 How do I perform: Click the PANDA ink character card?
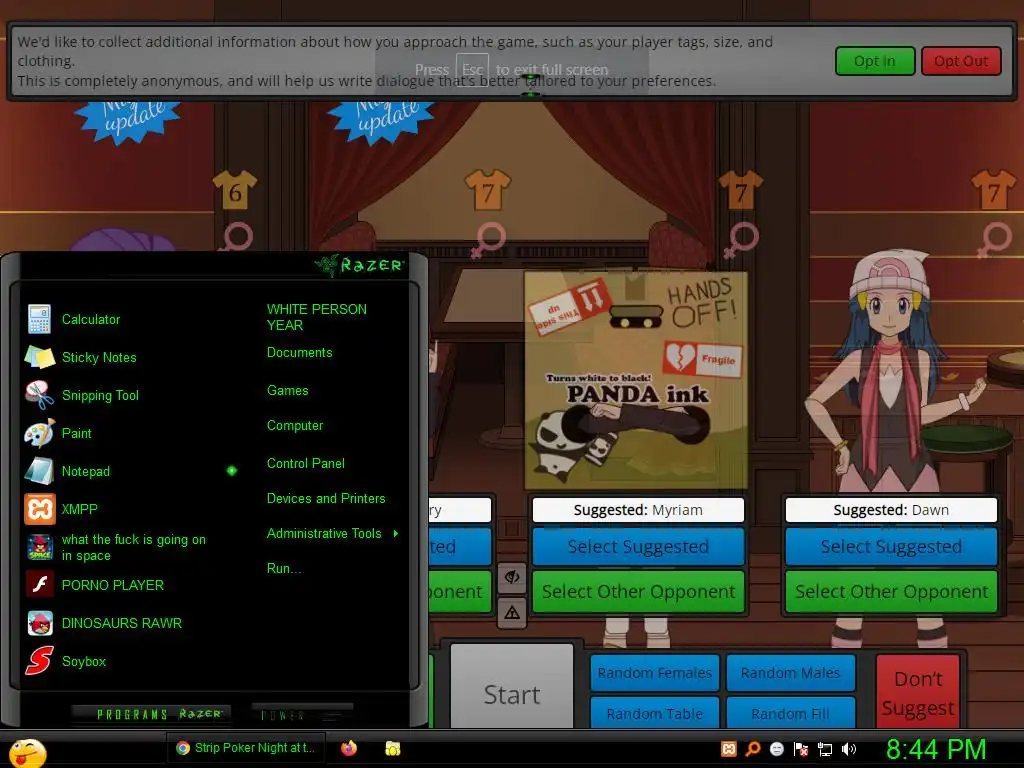(635, 380)
